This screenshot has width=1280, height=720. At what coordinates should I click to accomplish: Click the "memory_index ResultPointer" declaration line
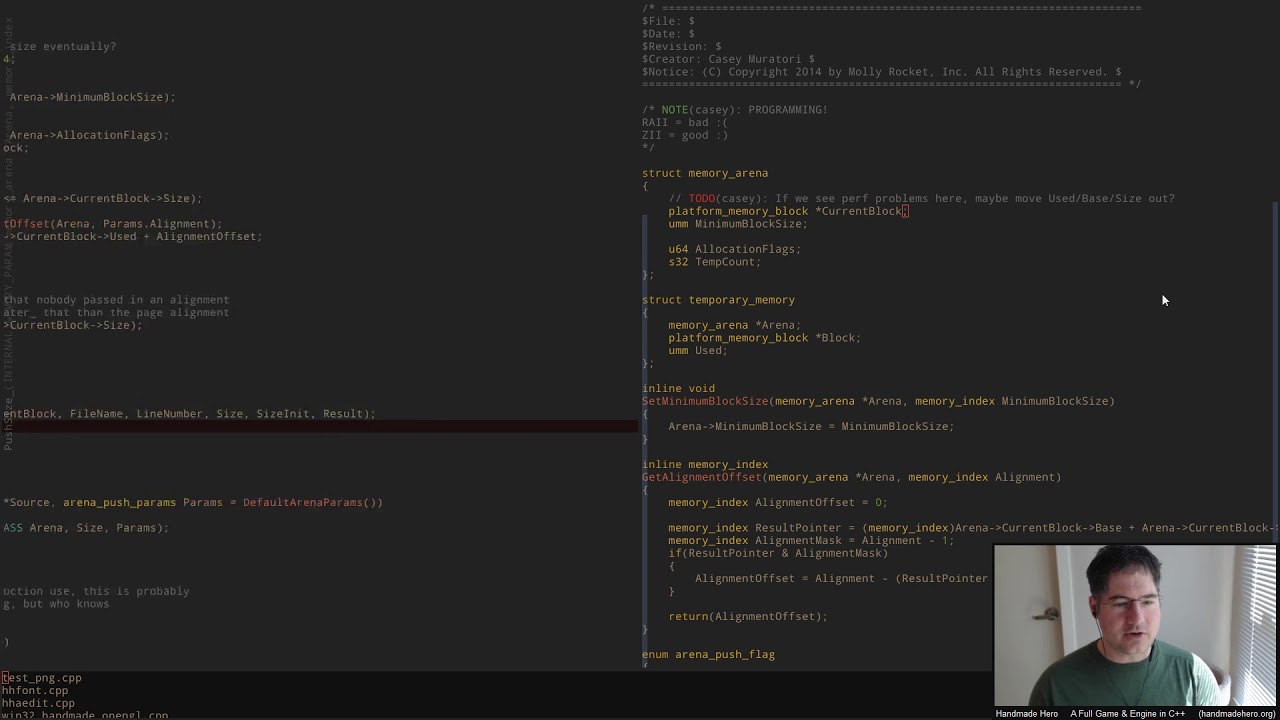[x=973, y=528]
